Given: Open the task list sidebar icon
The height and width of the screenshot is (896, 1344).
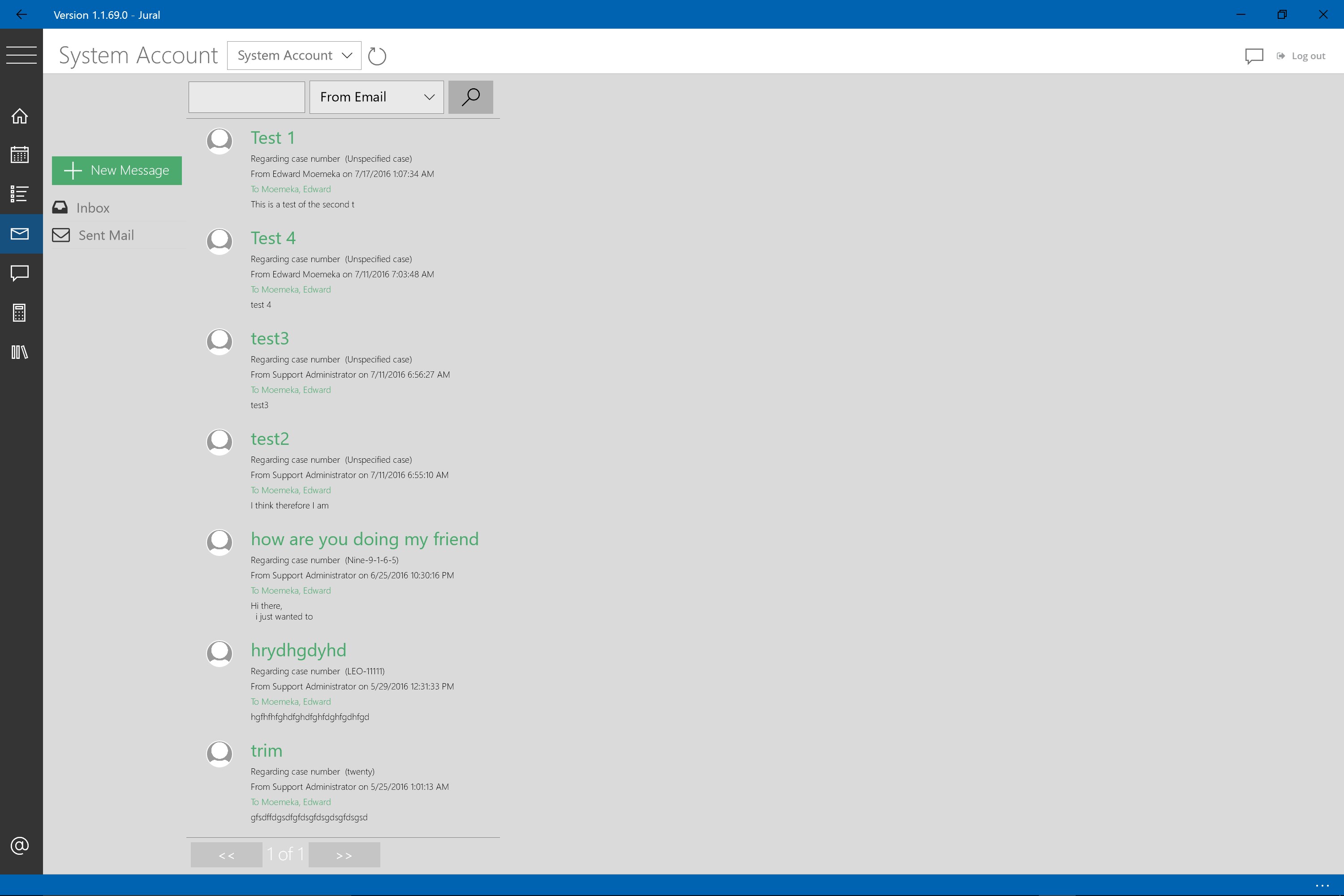Looking at the screenshot, I should tap(20, 194).
